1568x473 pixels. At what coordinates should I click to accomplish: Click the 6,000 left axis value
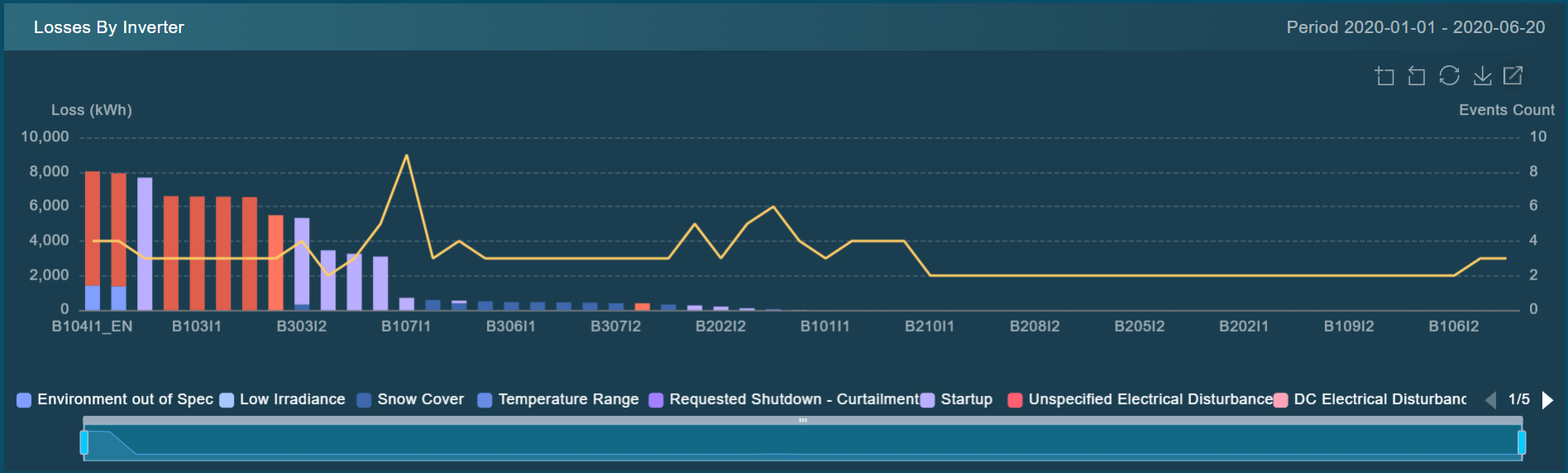[49, 206]
